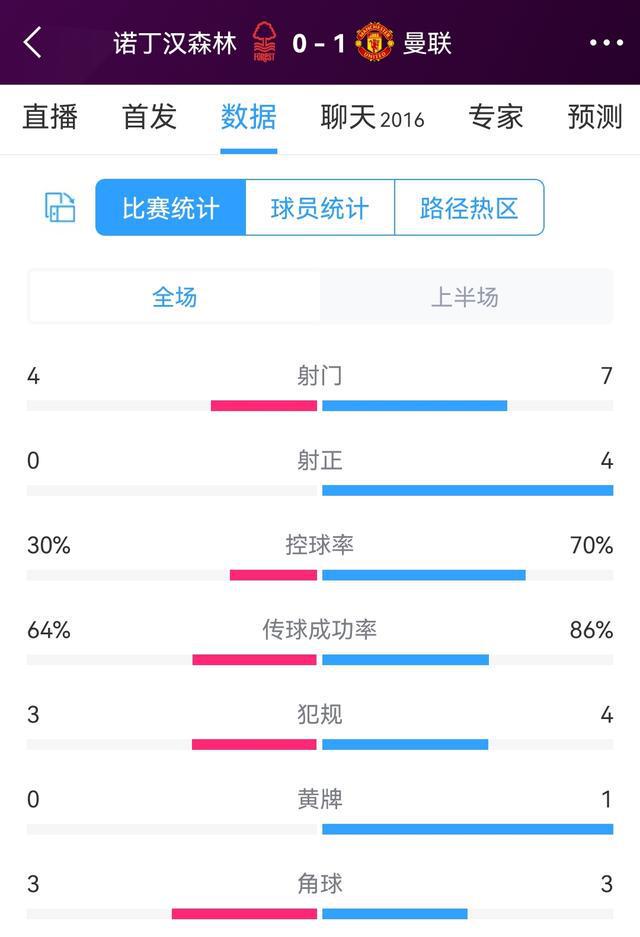Open the 路径热区 heatmap tab
640x937 pixels.
[x=470, y=207]
